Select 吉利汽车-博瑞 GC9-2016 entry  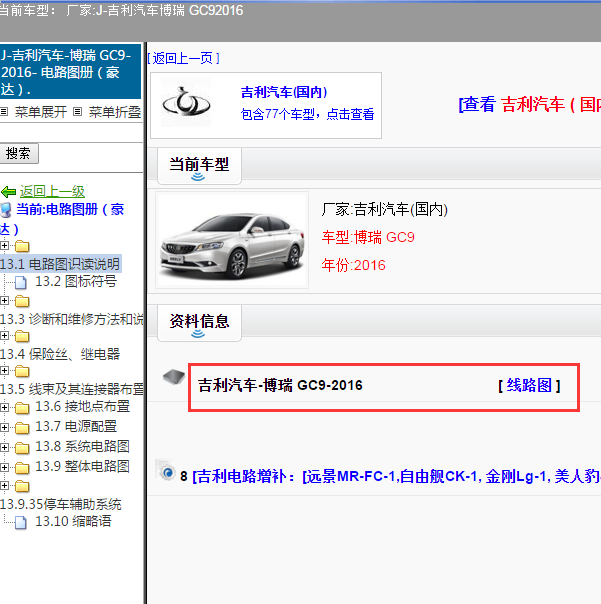[280, 385]
